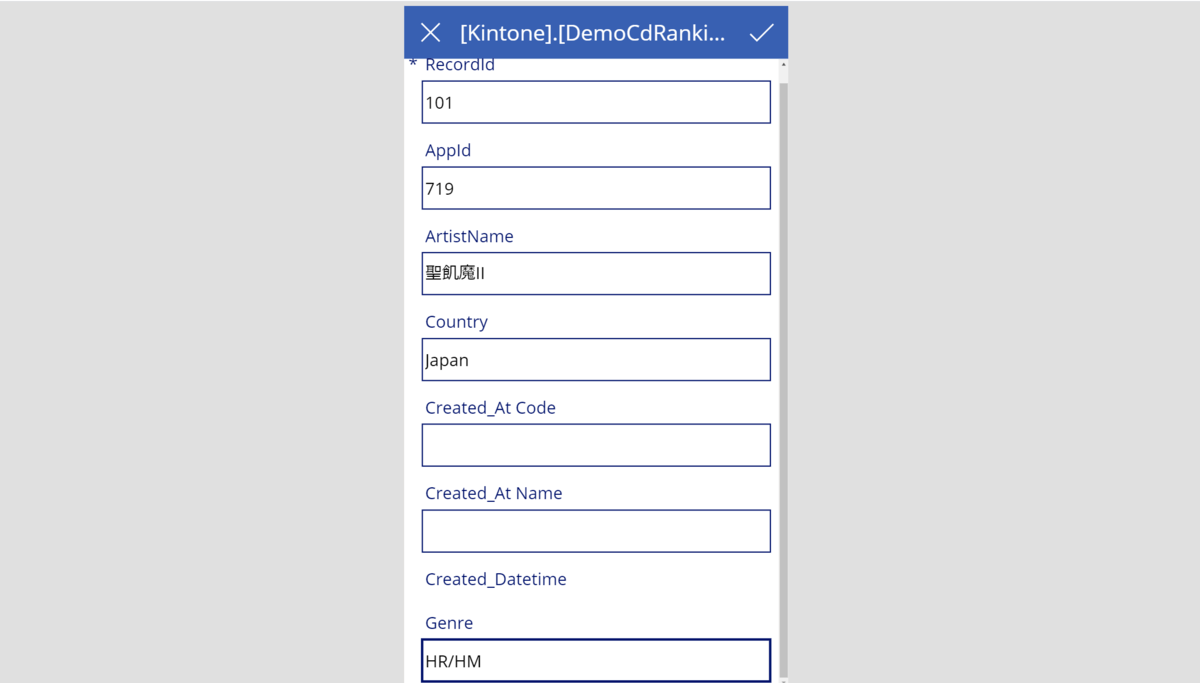Focus the empty Created_At Code field
Screen dimensions: 1200x683
pyautogui.click(x=596, y=445)
